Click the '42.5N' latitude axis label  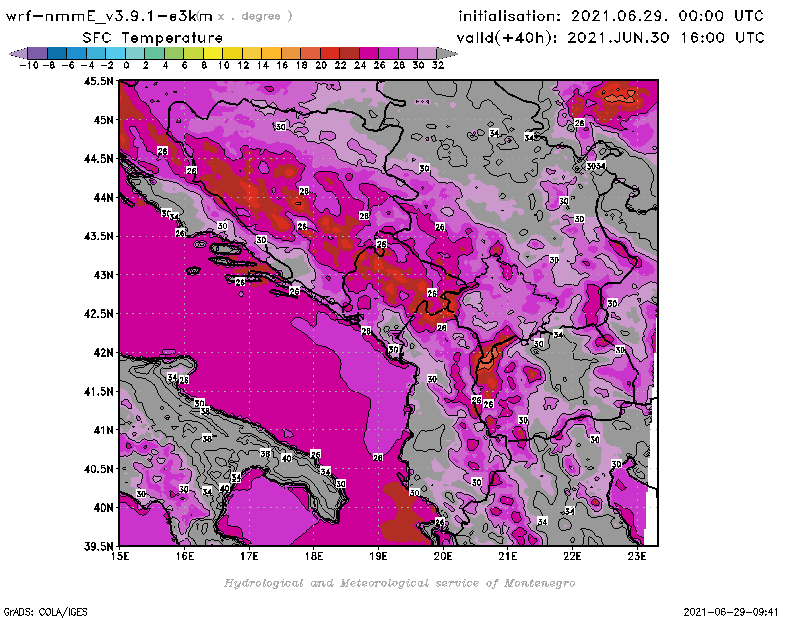pos(98,314)
